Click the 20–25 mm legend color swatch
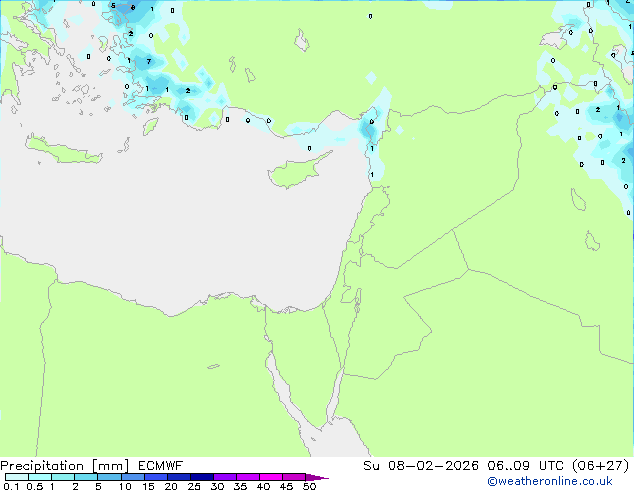 pyautogui.click(x=179, y=477)
